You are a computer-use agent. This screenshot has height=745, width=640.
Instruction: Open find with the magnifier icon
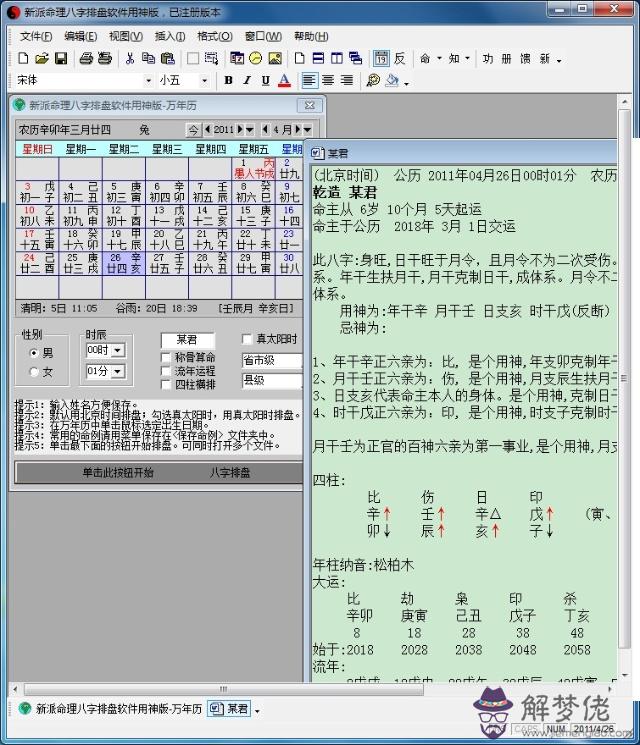[373, 80]
